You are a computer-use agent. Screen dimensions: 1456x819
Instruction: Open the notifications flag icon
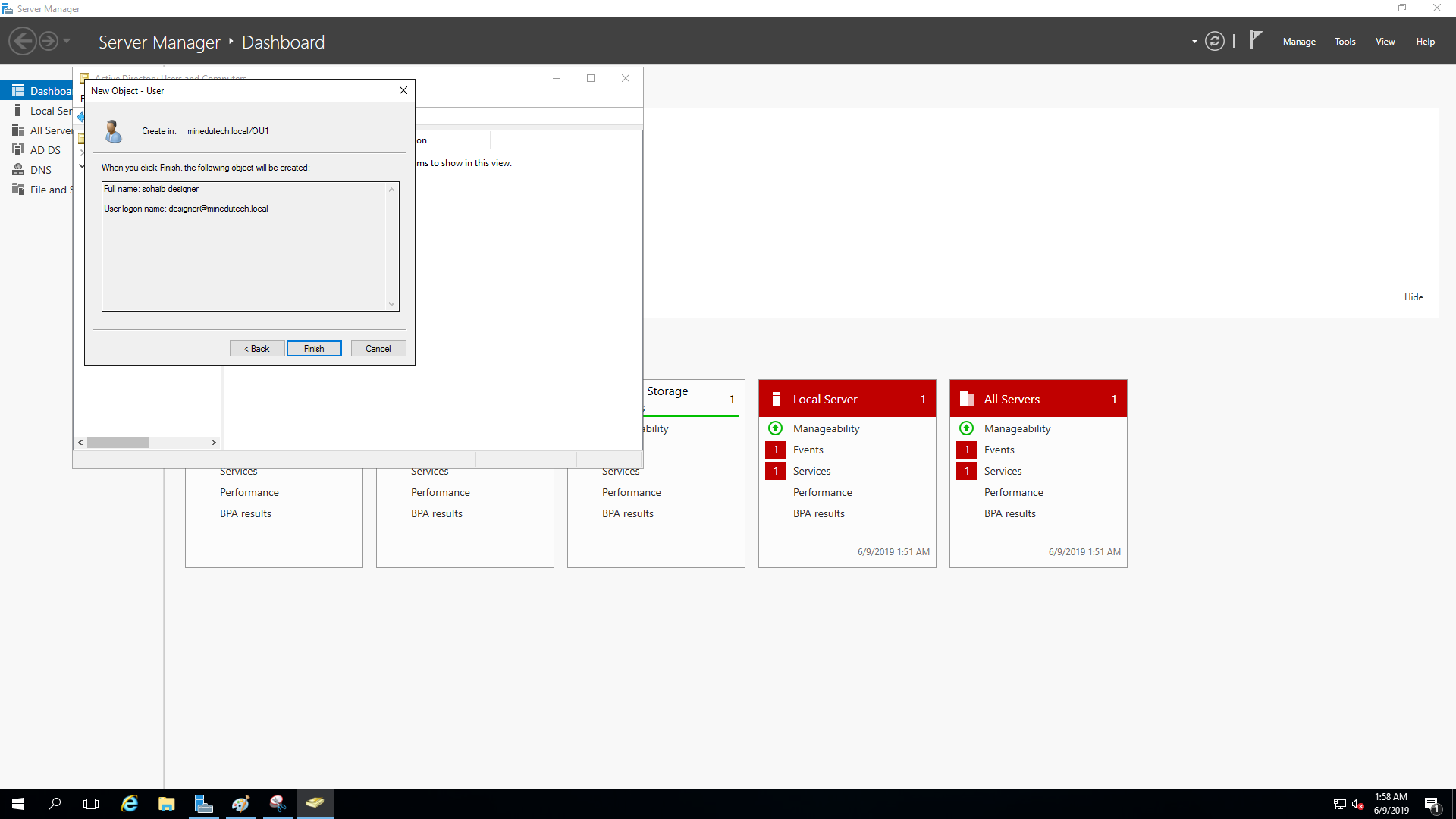(1256, 39)
